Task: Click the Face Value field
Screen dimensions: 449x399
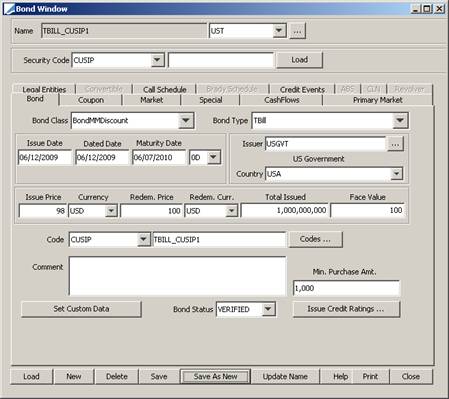Action: point(367,210)
